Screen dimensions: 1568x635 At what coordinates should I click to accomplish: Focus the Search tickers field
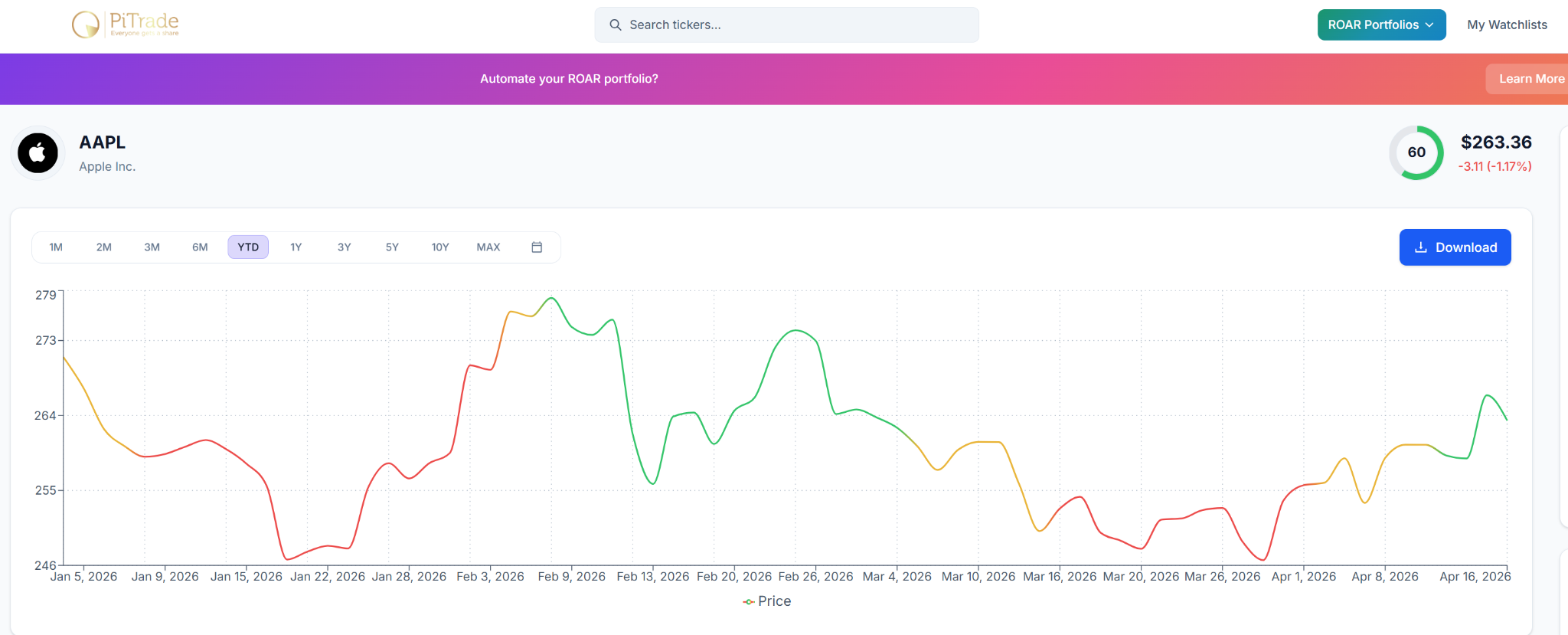click(x=796, y=25)
